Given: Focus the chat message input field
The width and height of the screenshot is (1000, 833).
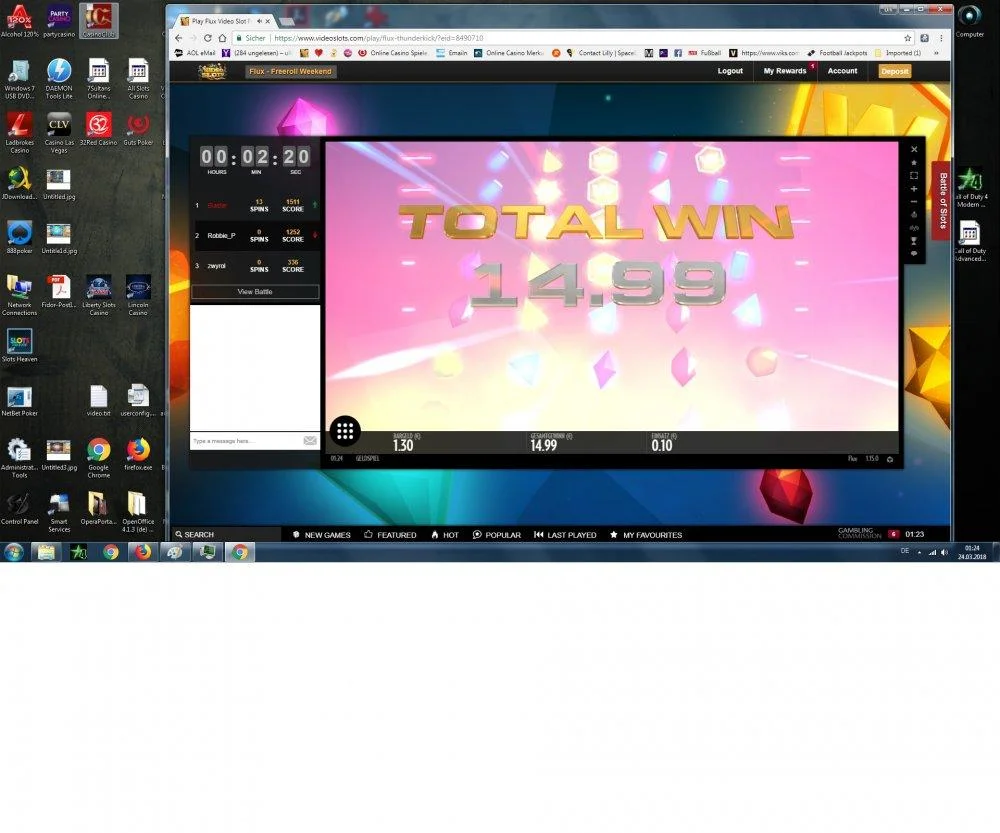Looking at the screenshot, I should 246,441.
